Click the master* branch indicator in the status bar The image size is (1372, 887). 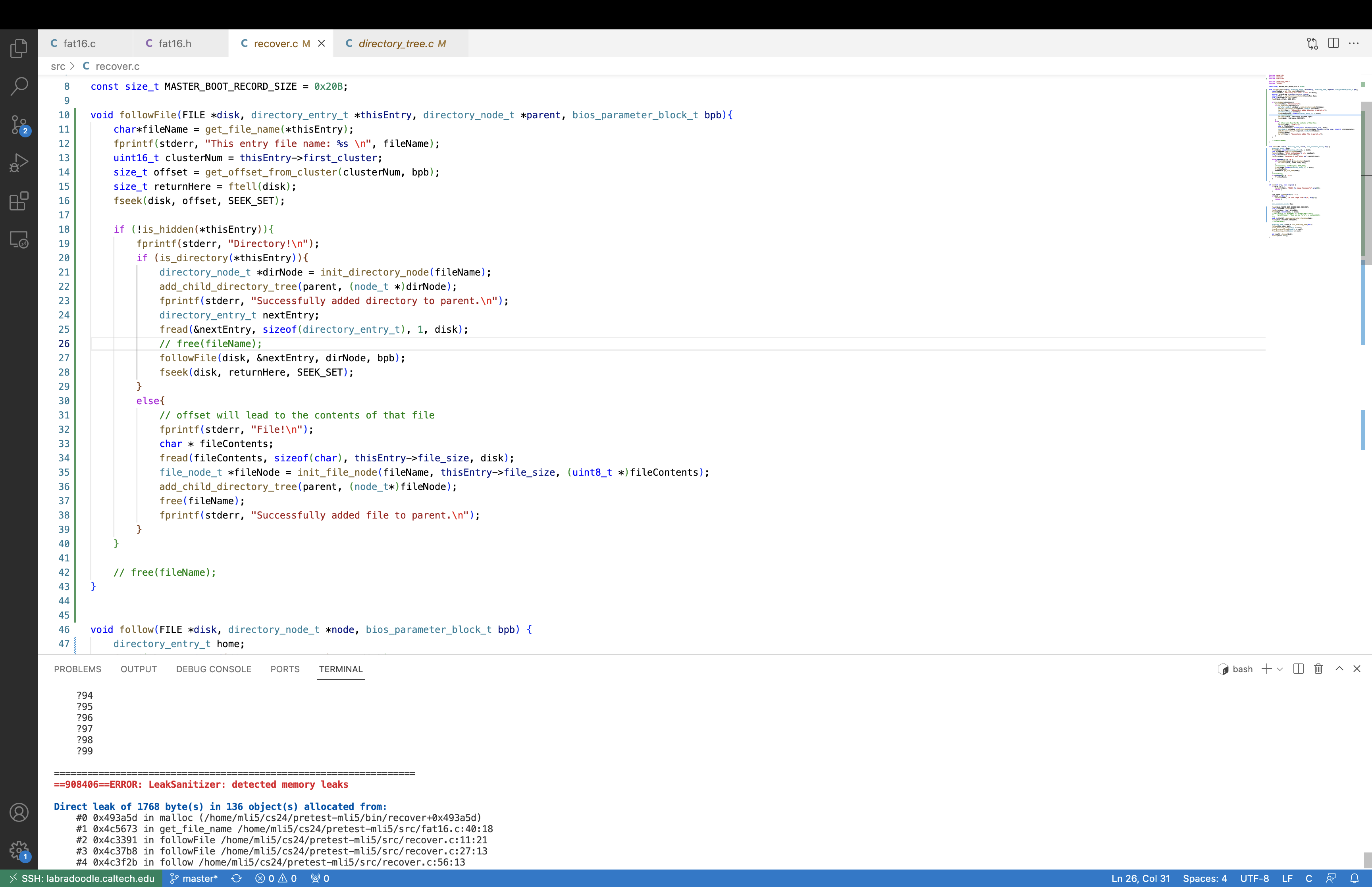coord(193,878)
